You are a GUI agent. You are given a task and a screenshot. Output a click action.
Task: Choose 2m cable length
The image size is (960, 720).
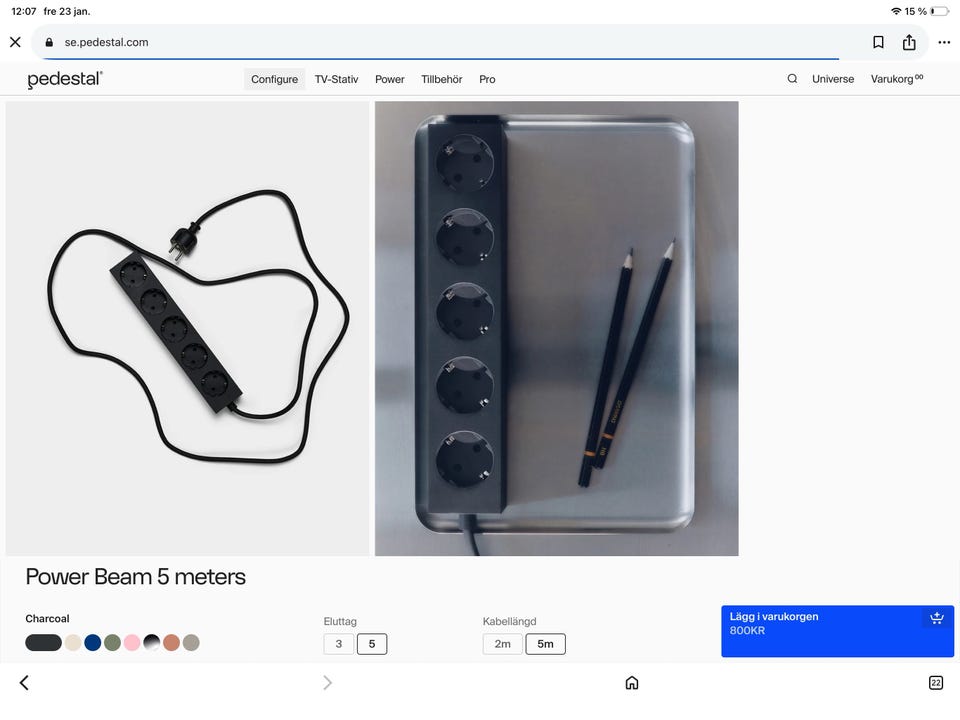tap(503, 643)
